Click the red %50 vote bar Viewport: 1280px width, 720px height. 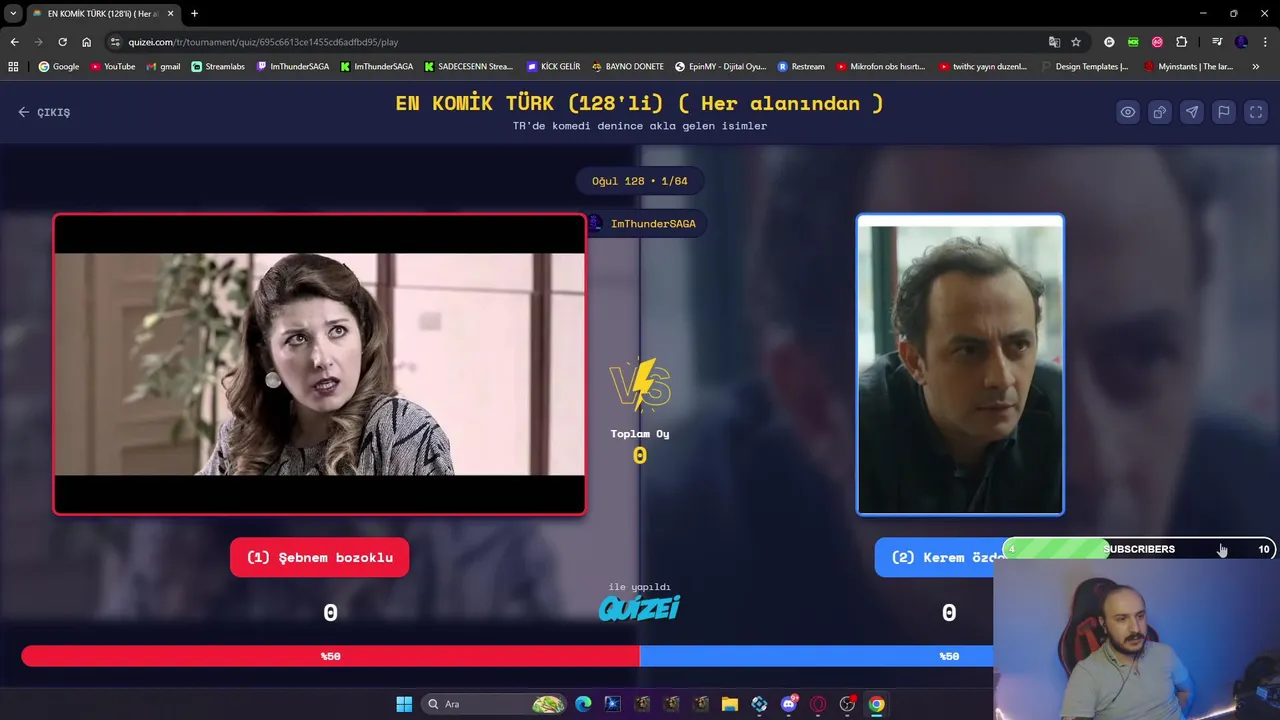330,656
